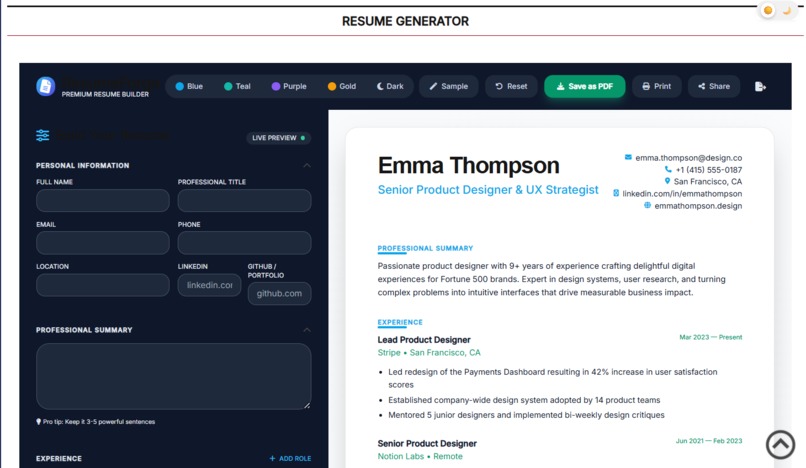
Task: Click Save as PDF
Action: [585, 86]
